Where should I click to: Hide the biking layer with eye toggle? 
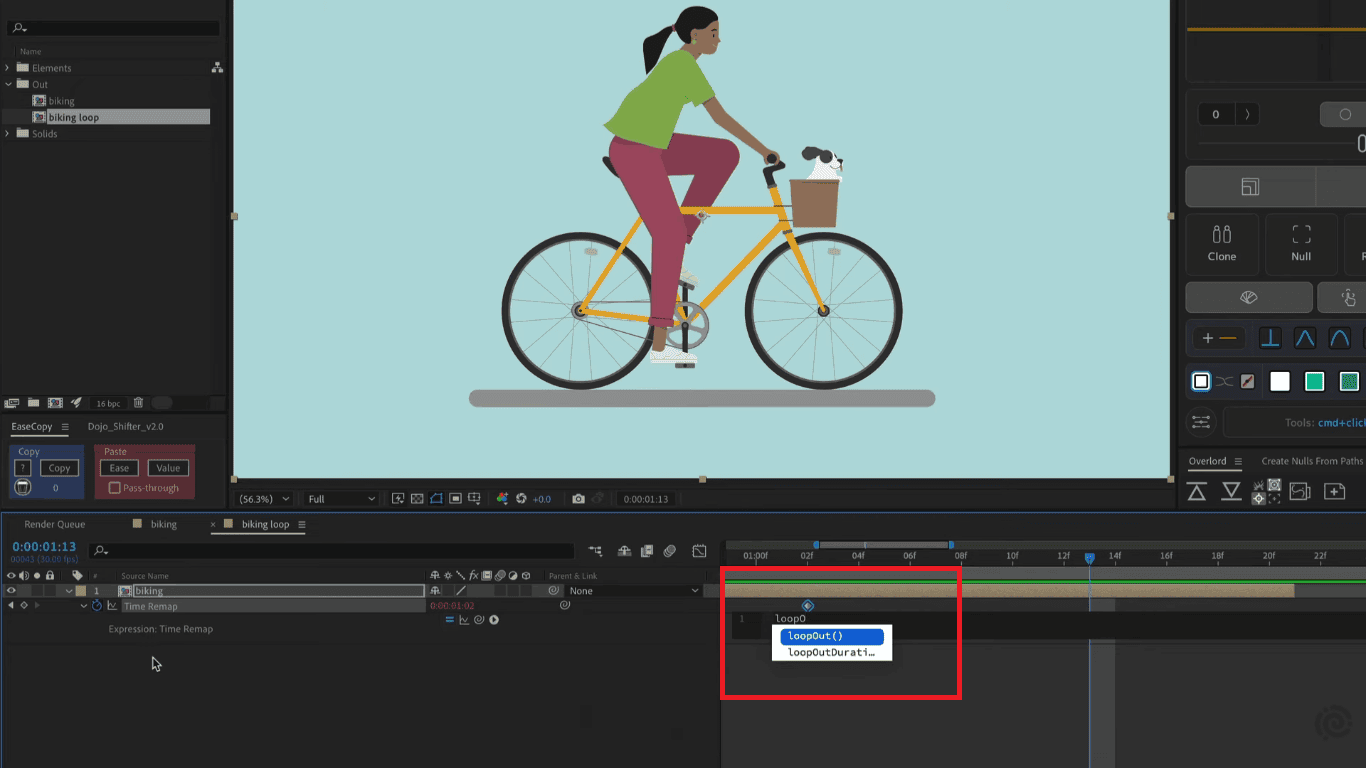tap(11, 591)
